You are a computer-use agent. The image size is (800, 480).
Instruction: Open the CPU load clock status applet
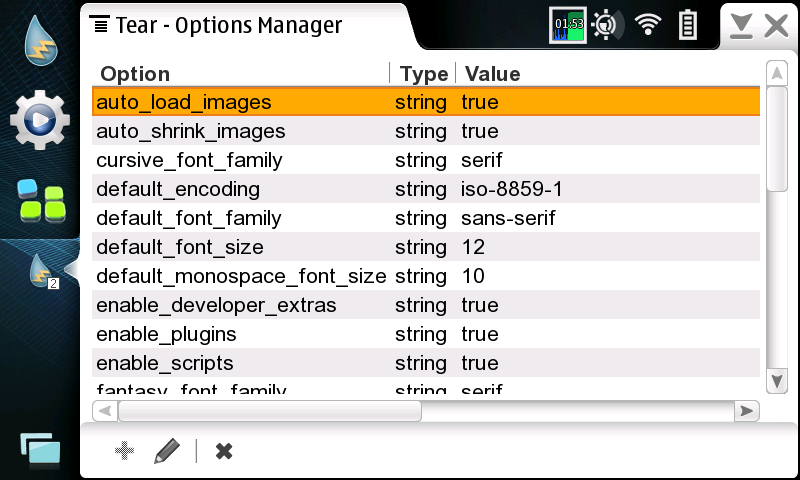568,25
